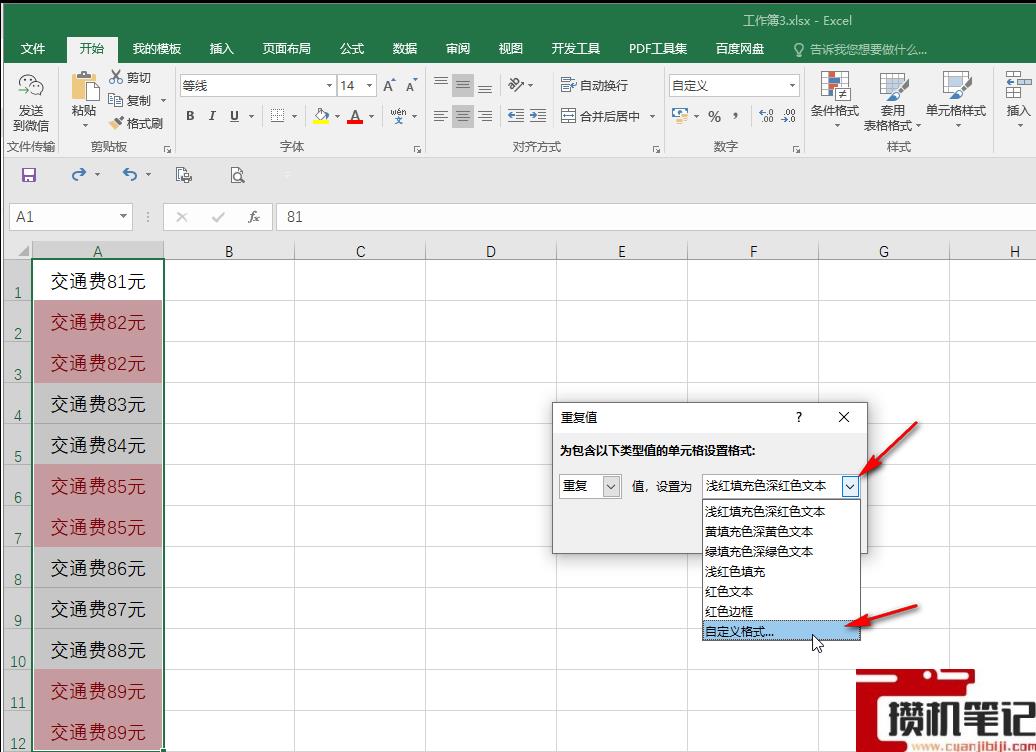Increase font size with large A icon
The height and width of the screenshot is (752, 1036).
[390, 85]
